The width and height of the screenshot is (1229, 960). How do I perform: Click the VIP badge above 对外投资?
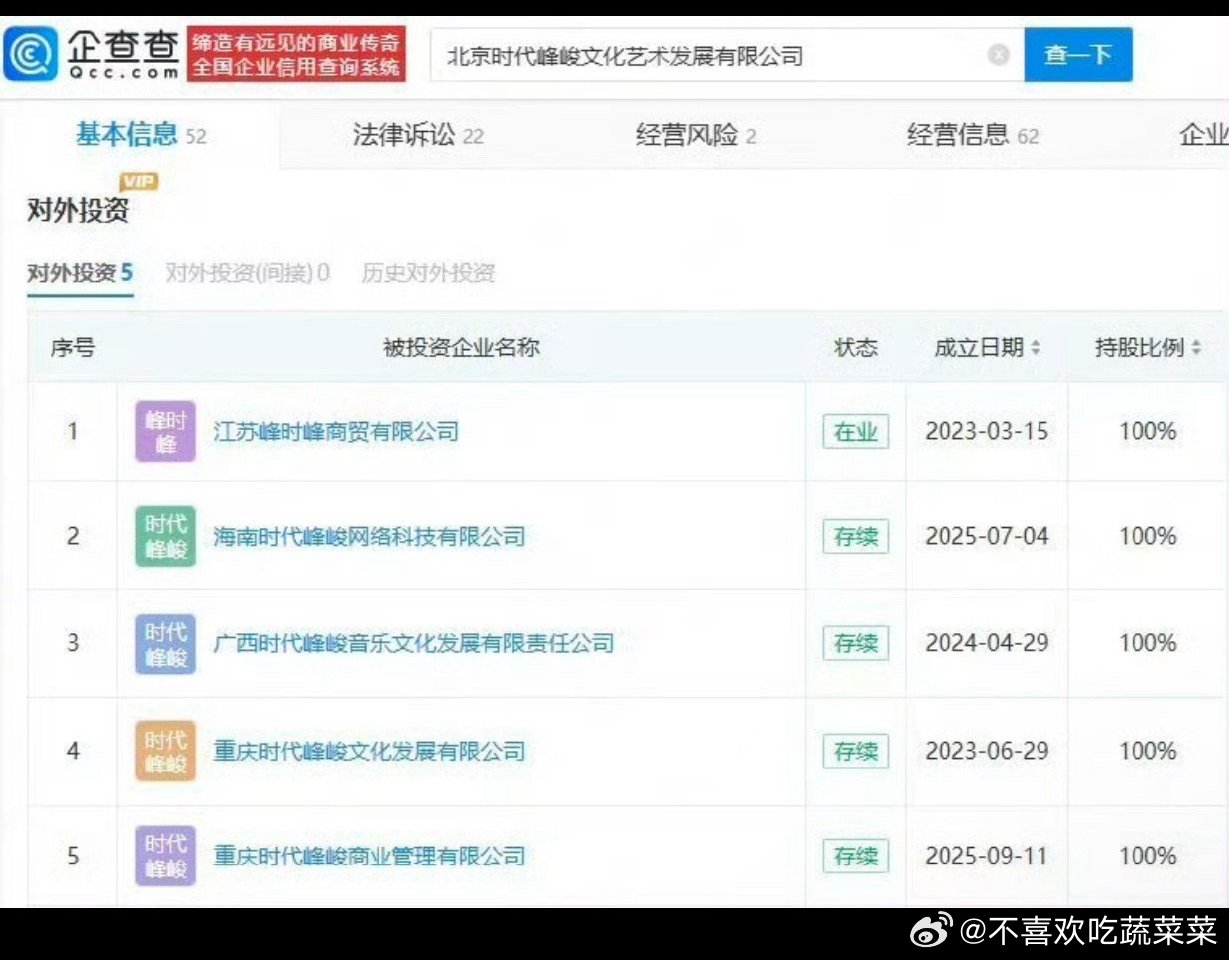pyautogui.click(x=139, y=181)
